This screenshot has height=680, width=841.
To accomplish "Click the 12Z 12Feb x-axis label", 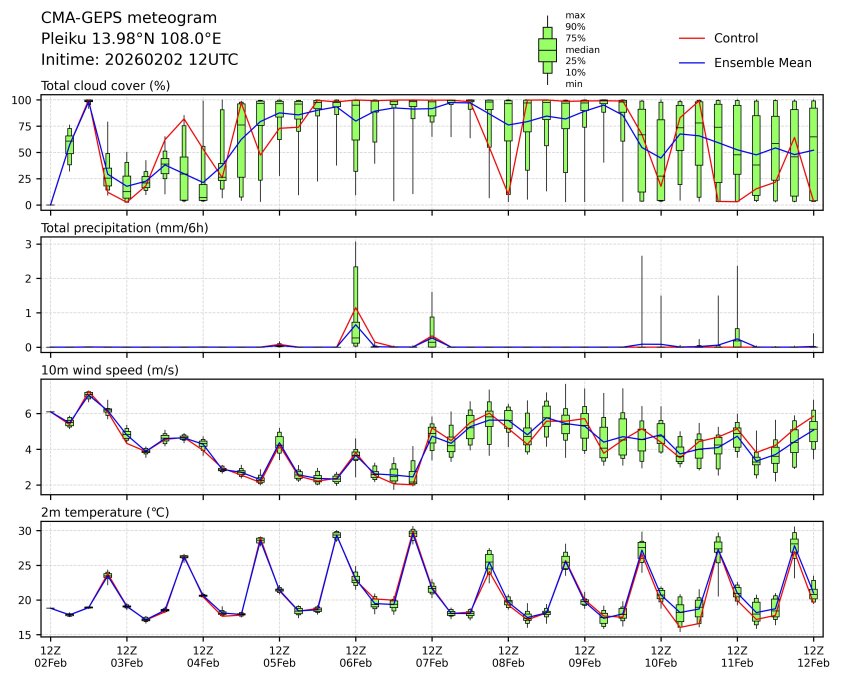I will 813,656.
